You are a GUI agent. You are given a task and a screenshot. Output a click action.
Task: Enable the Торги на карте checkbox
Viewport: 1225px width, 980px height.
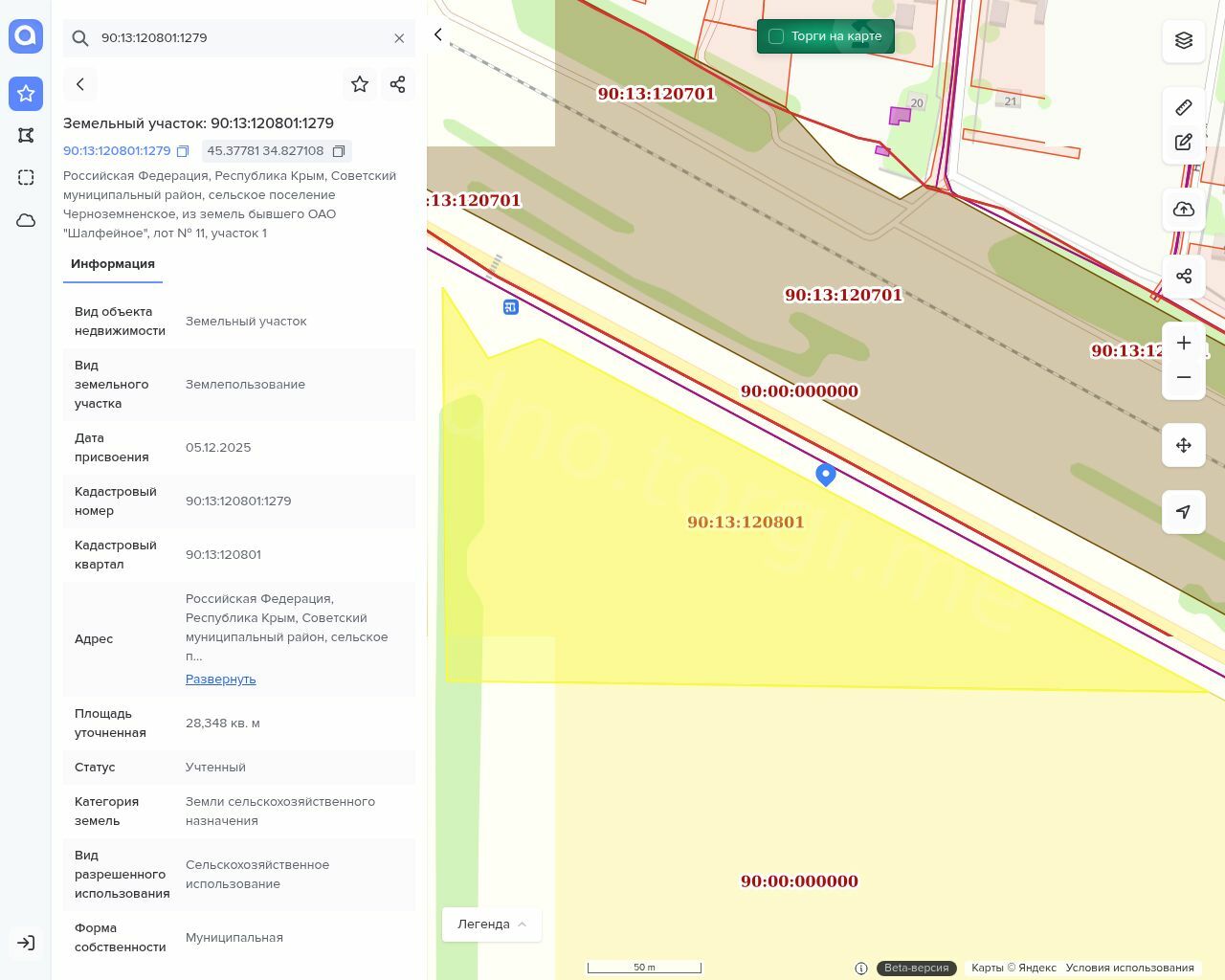(776, 36)
